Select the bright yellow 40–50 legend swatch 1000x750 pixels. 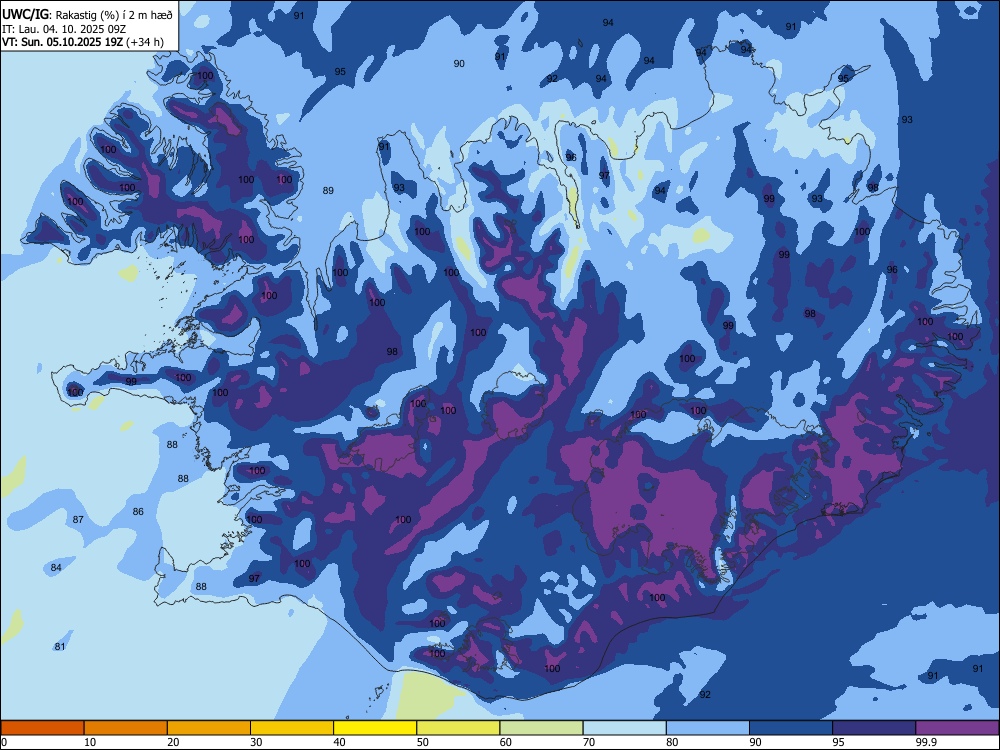pyautogui.click(x=375, y=728)
